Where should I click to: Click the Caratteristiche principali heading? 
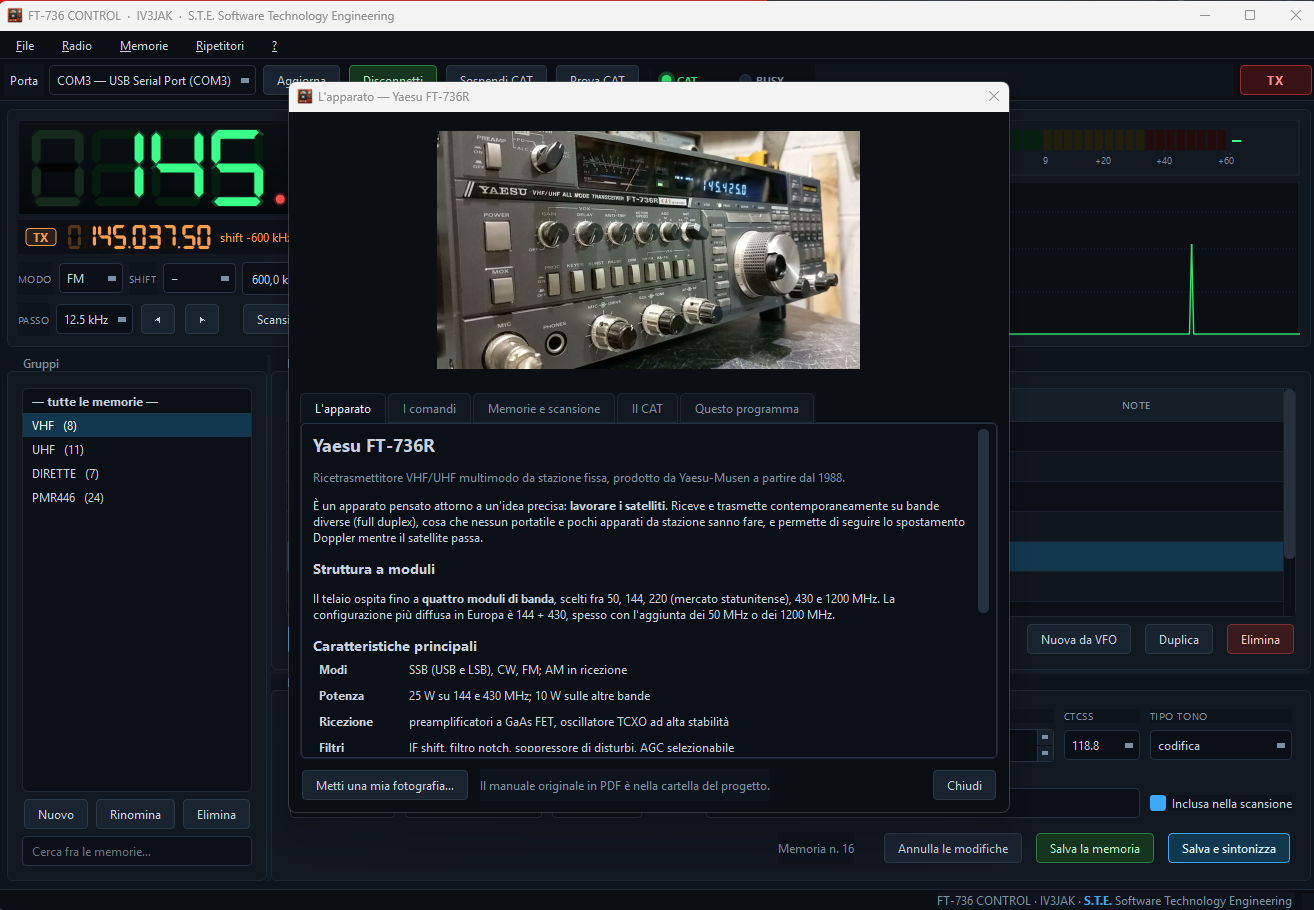pos(395,646)
